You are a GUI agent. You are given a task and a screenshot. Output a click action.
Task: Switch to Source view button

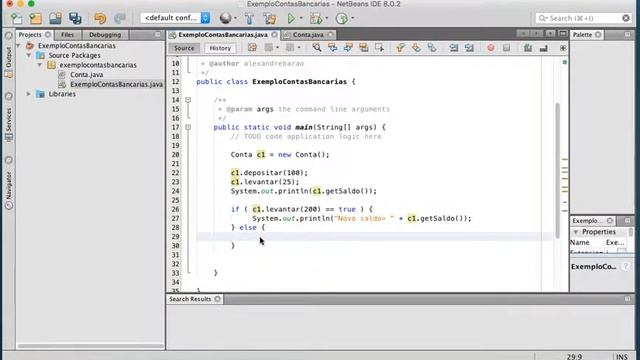coord(184,48)
